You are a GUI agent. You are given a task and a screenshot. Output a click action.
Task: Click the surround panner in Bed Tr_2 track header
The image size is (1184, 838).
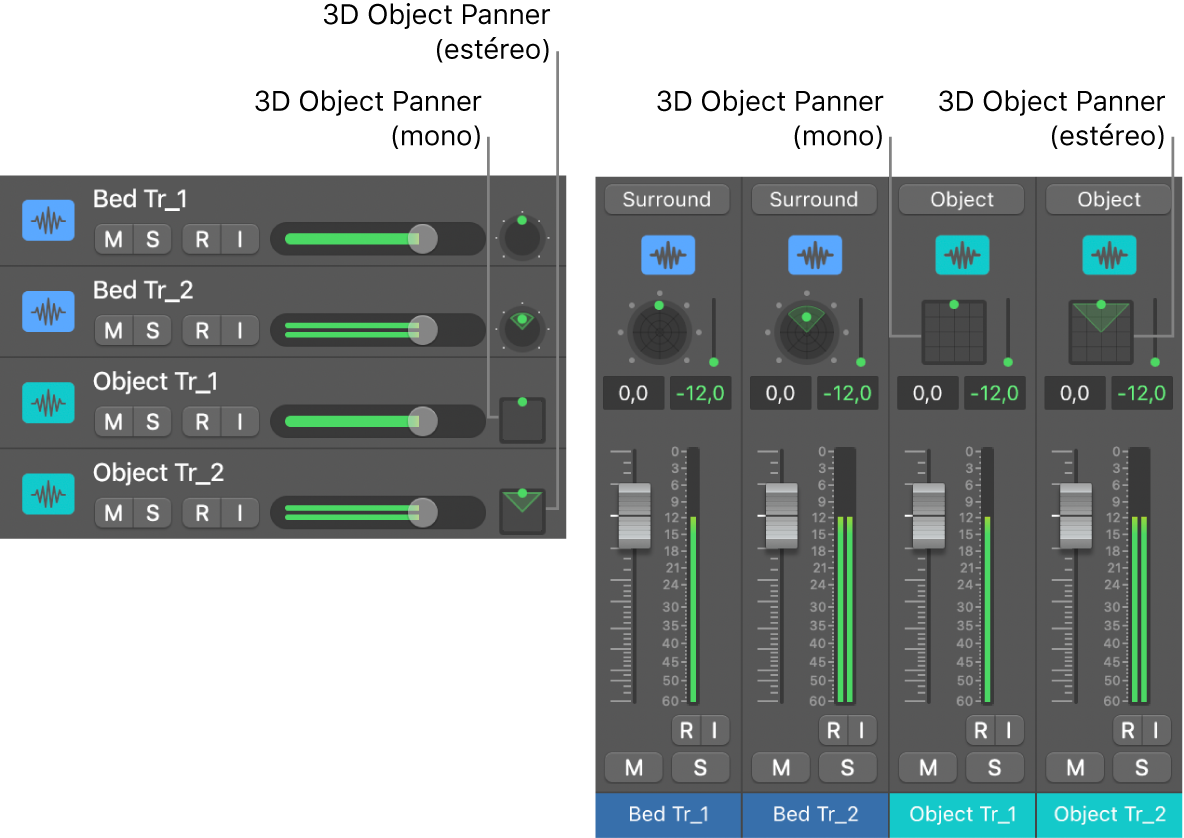click(522, 328)
